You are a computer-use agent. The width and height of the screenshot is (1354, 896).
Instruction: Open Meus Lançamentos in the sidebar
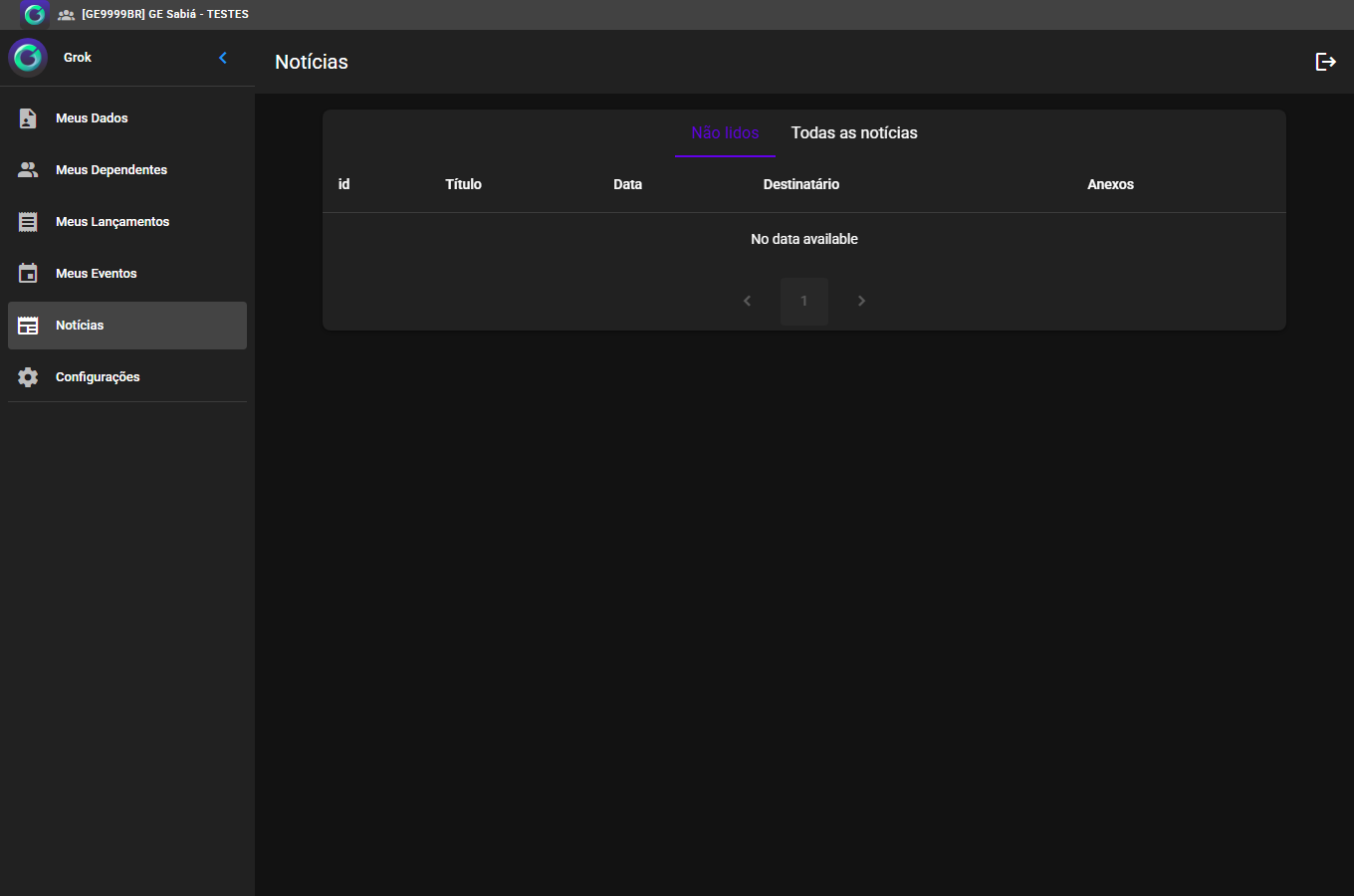pos(127,222)
